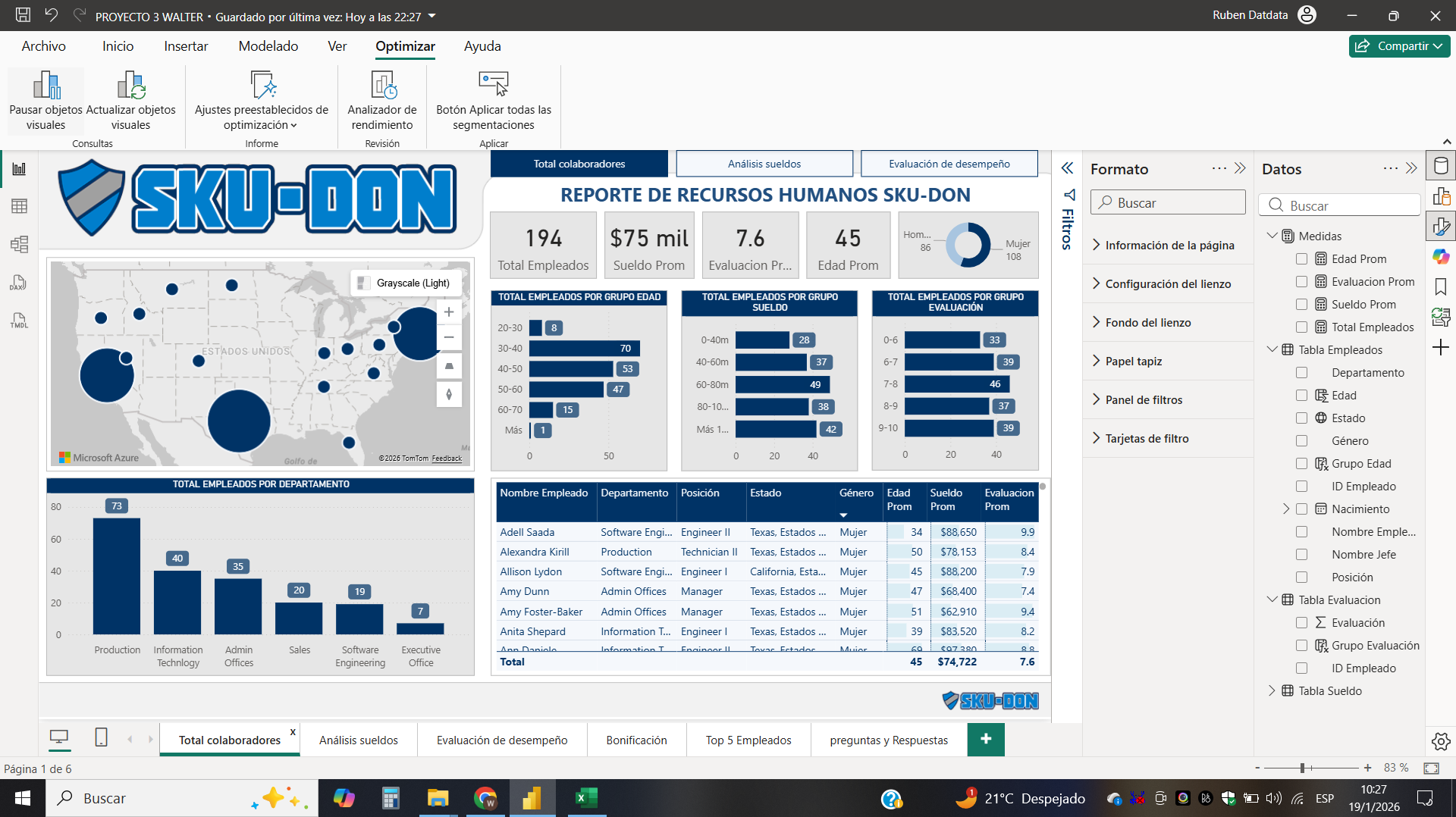Select the Evaluación de desempeño navigation button
The image size is (1456, 817).
(949, 163)
